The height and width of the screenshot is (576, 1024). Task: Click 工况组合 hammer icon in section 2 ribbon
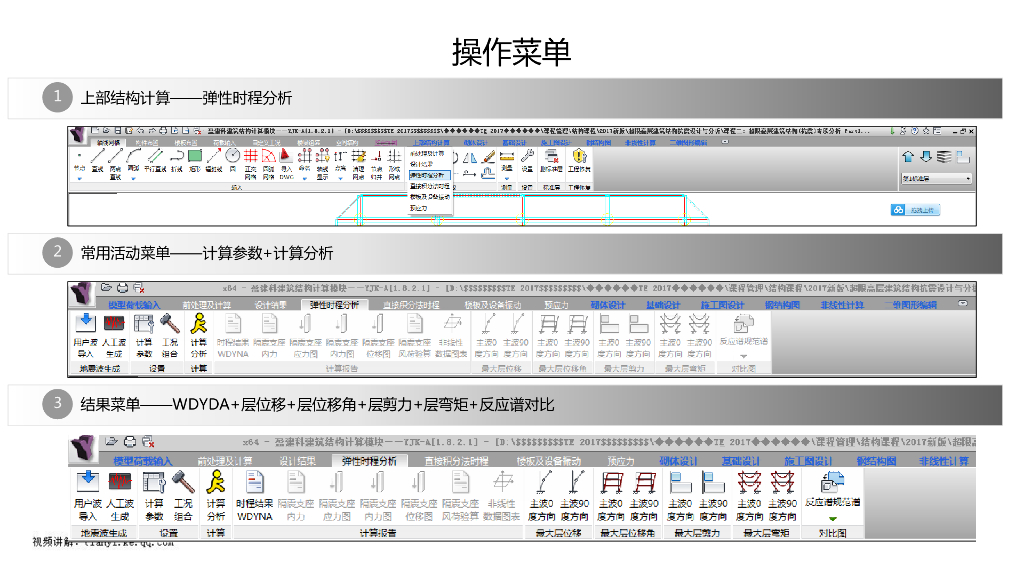point(170,335)
